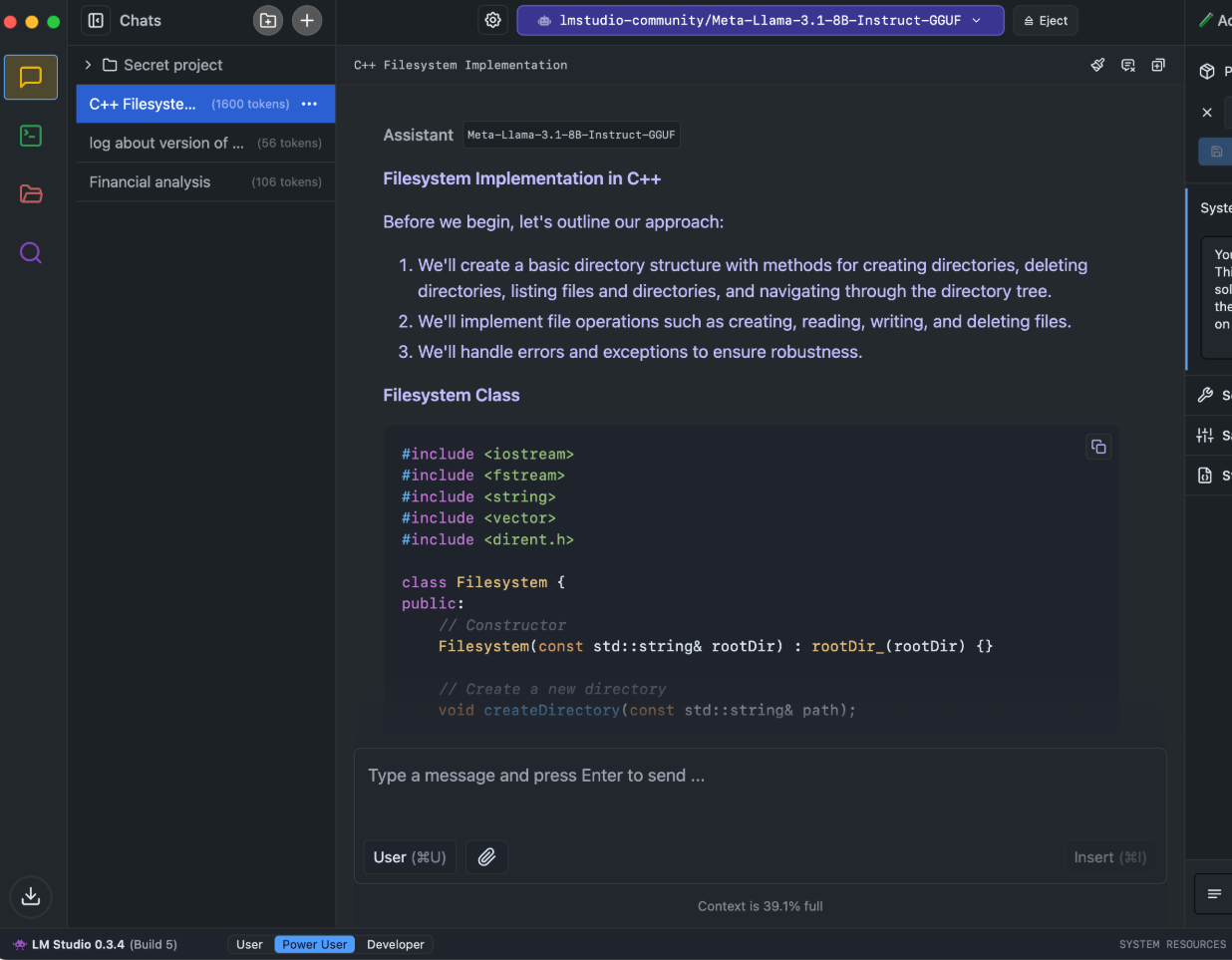This screenshot has width=1232, height=960.
Task: Expand the Secret project folder
Action: 89,65
